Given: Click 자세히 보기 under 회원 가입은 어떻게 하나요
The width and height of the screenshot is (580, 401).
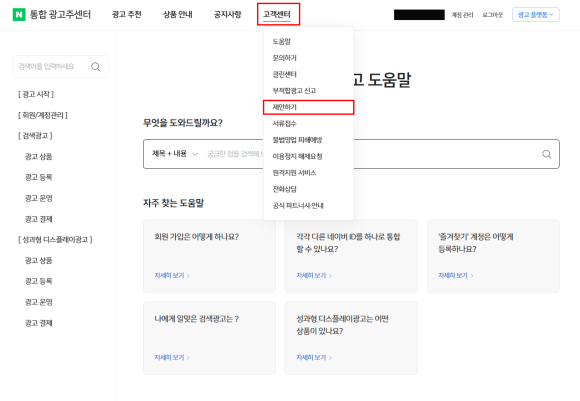Looking at the screenshot, I should coord(172,275).
